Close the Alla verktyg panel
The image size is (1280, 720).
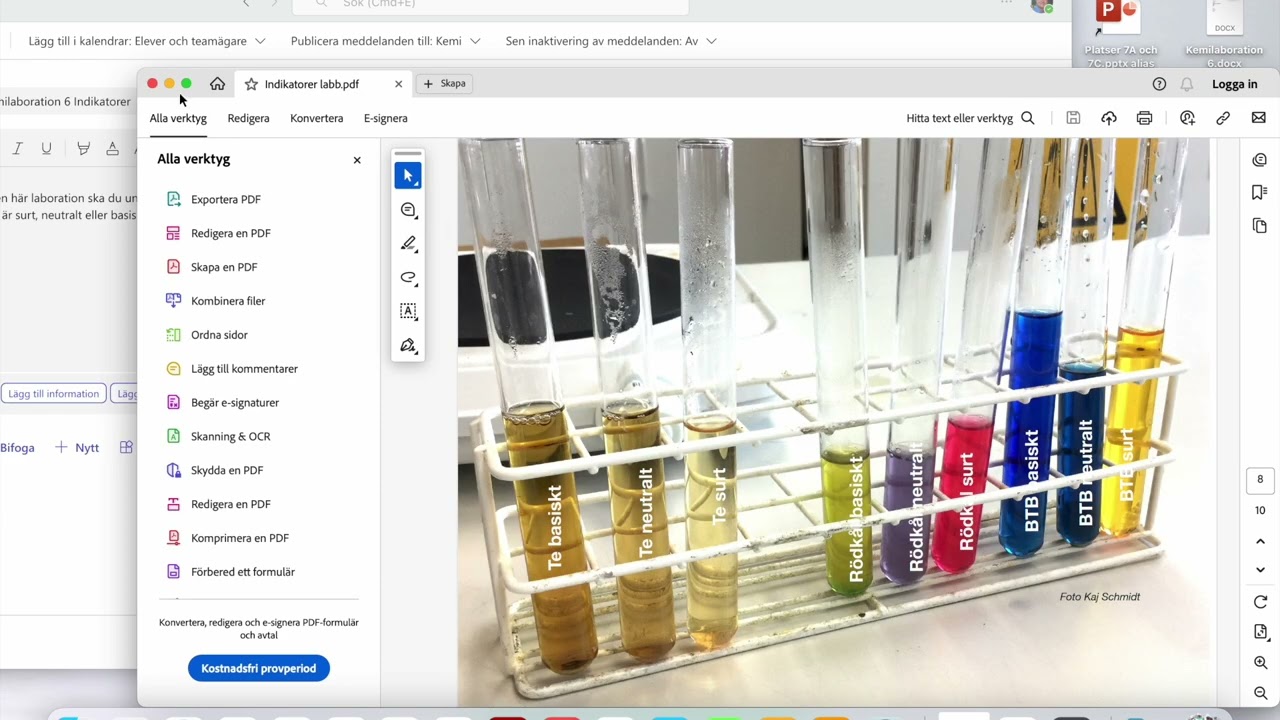[357, 160]
